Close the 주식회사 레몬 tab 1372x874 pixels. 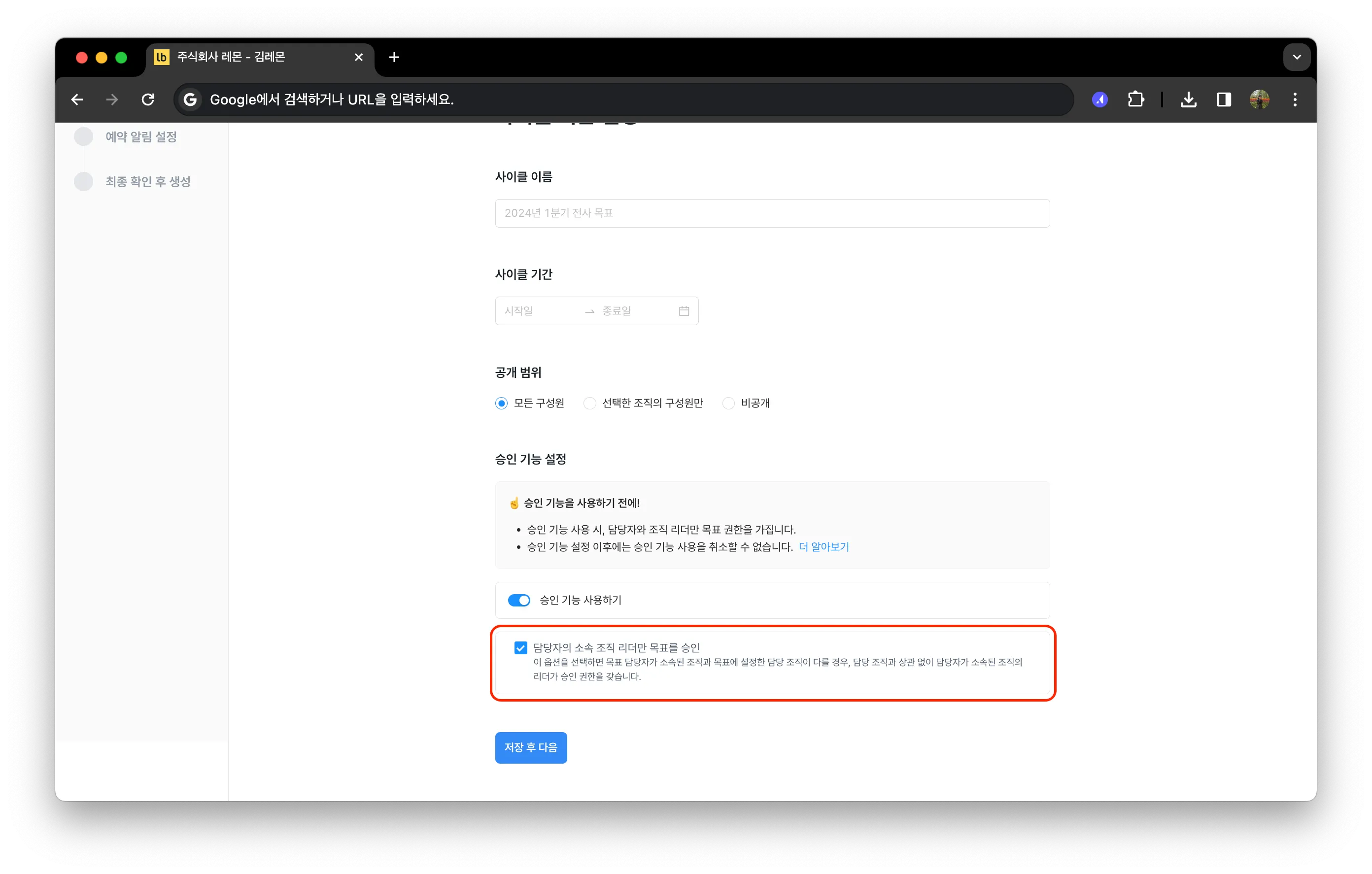(x=358, y=57)
